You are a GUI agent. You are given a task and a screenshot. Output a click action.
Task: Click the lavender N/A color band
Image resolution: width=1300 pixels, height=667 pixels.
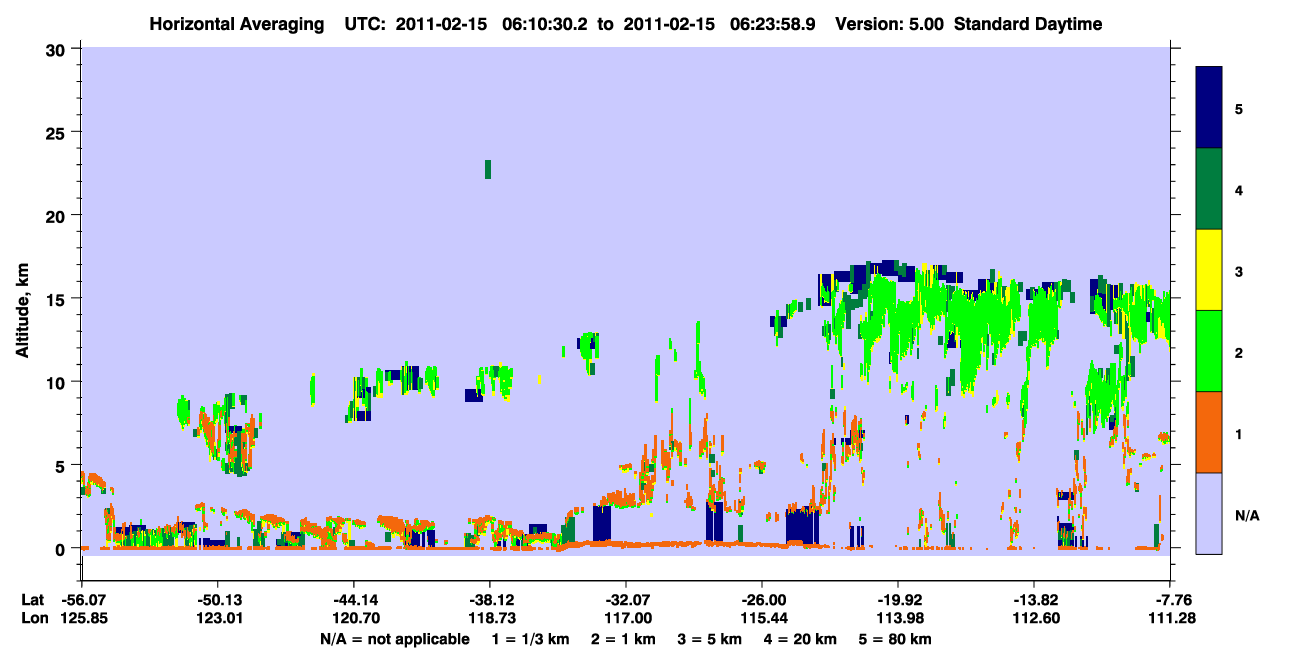[x=1209, y=513]
